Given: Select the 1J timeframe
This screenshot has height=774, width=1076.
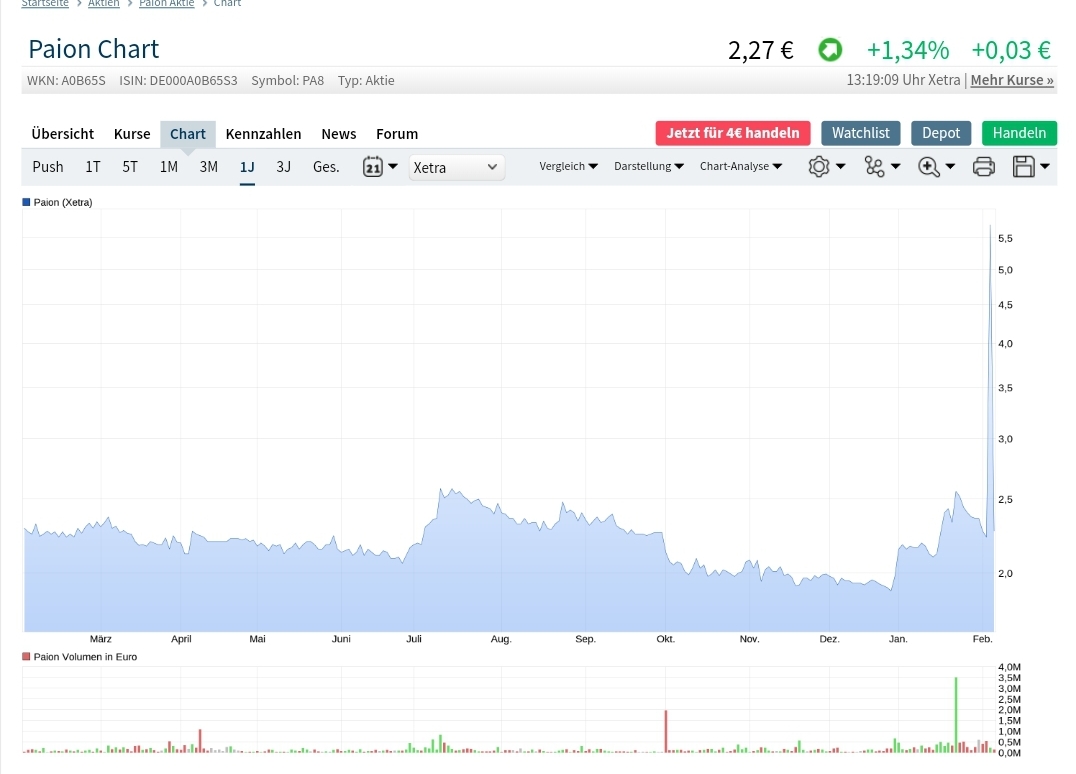Looking at the screenshot, I should (x=247, y=167).
